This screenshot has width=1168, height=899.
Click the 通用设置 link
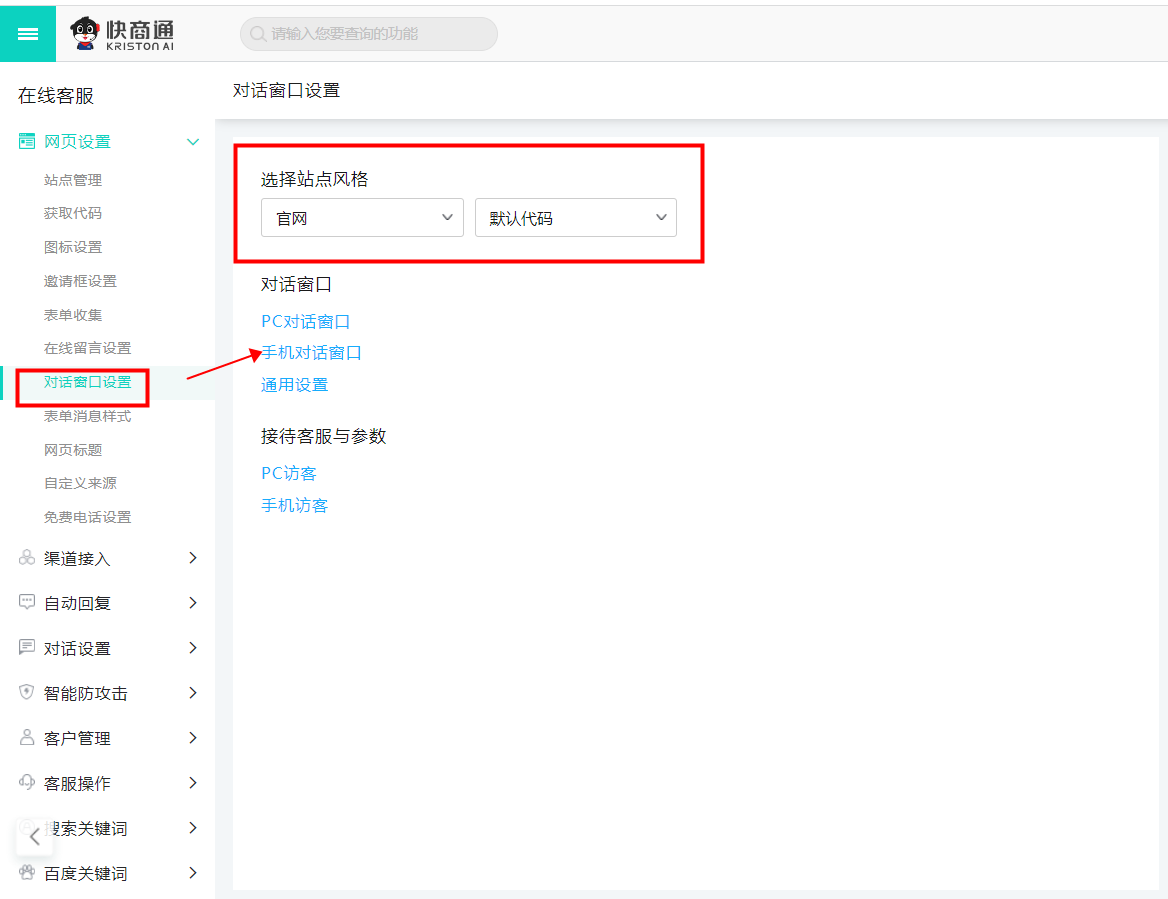point(295,385)
